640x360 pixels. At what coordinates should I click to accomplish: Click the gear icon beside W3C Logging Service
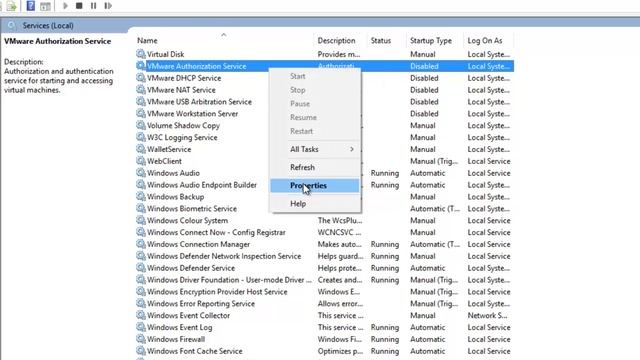[x=141, y=137]
